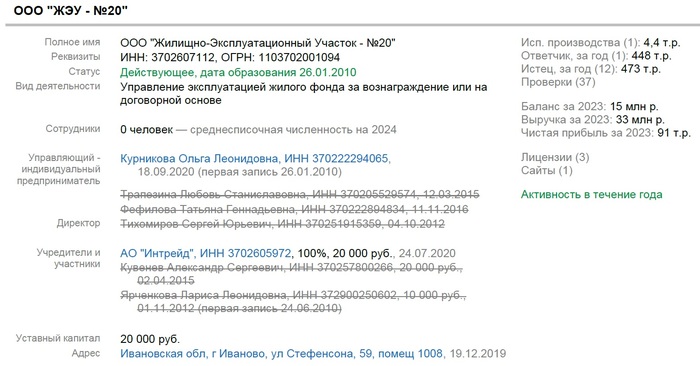The image size is (700, 366).
Task: Click former manager Трапезина Любовь Станиславовна
Action: tap(300, 194)
